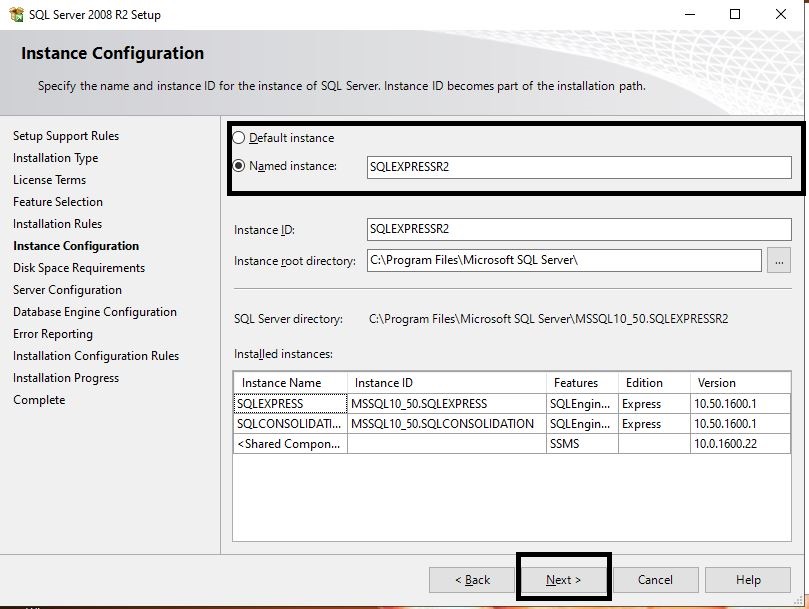Viewport: 809px width, 609px height.
Task: Click Server Configuration step
Action: [x=68, y=290]
